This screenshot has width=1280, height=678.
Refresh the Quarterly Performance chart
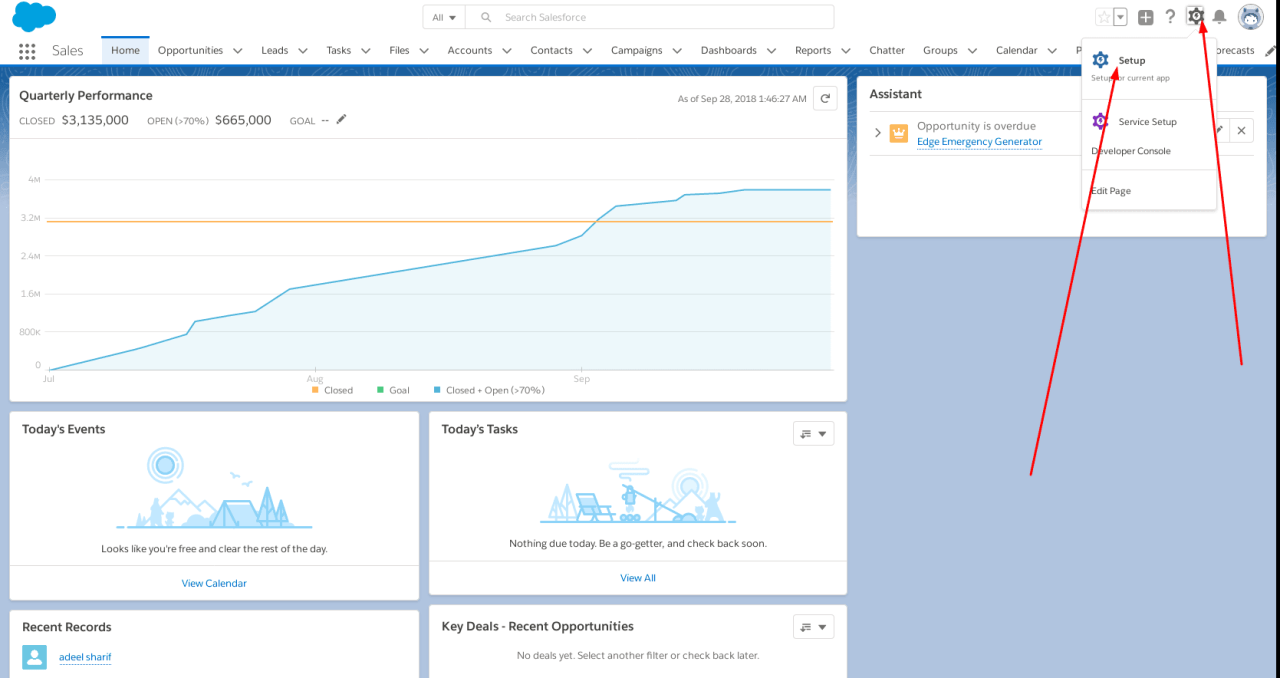pyautogui.click(x=825, y=98)
